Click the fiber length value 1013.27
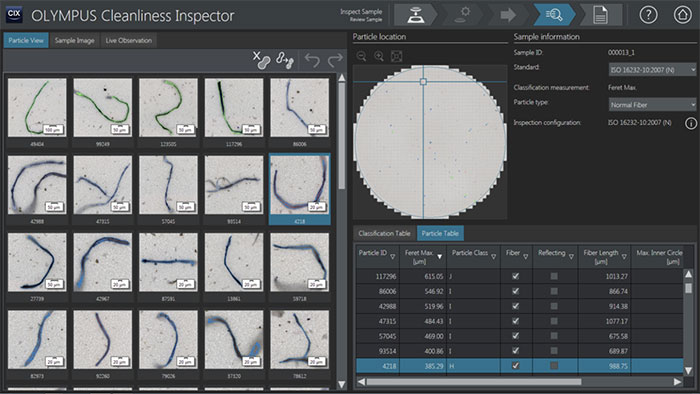Screen dimensions: 700x394 [617, 276]
